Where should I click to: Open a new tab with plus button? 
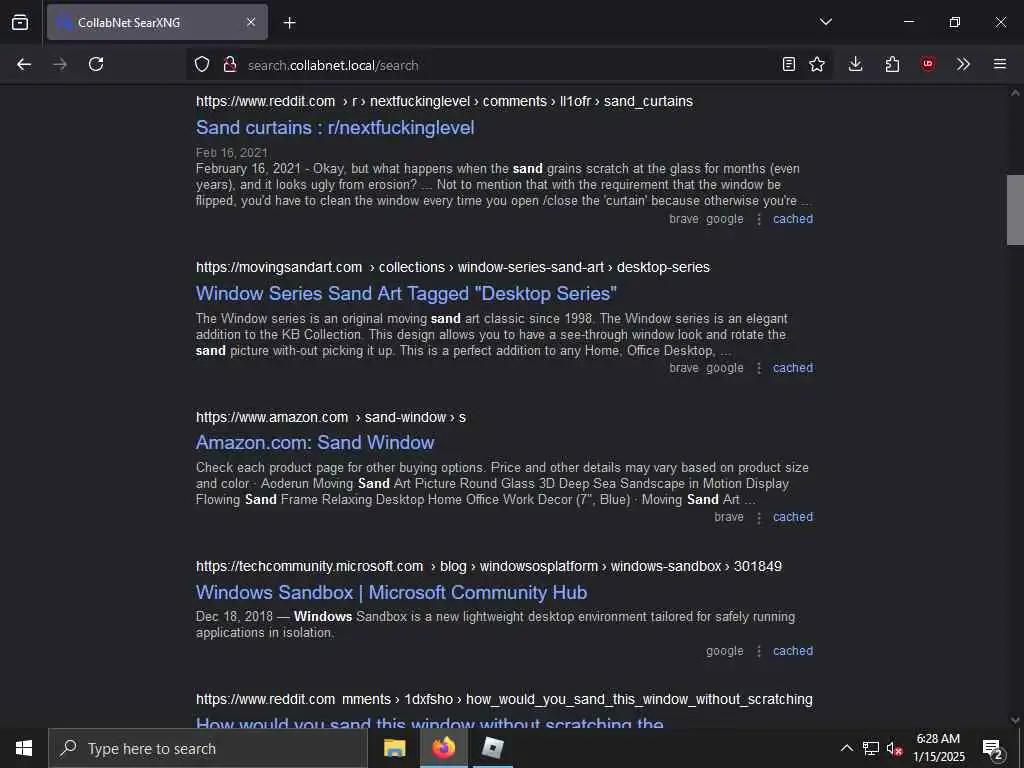point(290,23)
